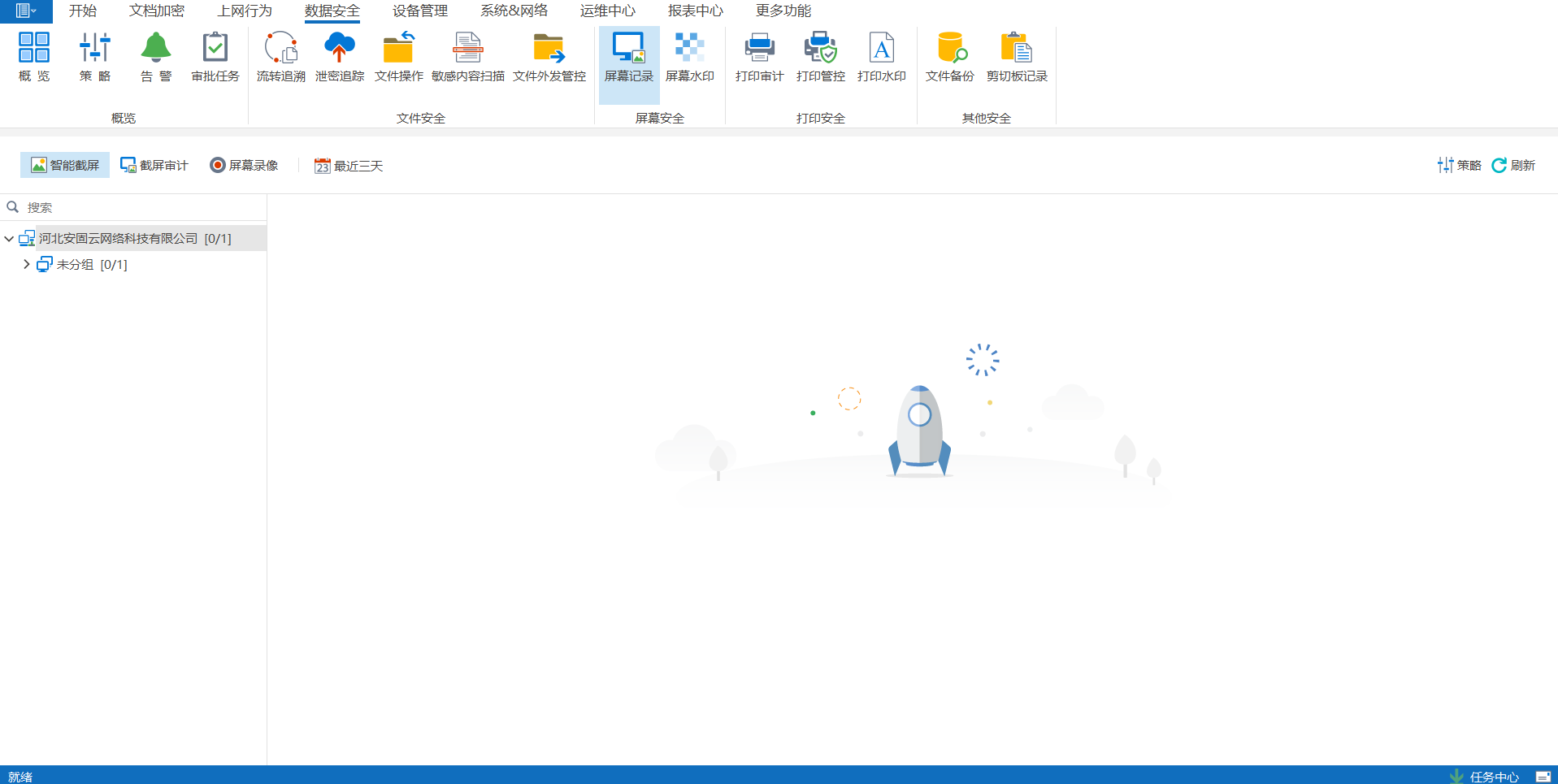Open 敏感内容扫描 scanner
Viewport: 1558px width, 784px height.
(468, 57)
